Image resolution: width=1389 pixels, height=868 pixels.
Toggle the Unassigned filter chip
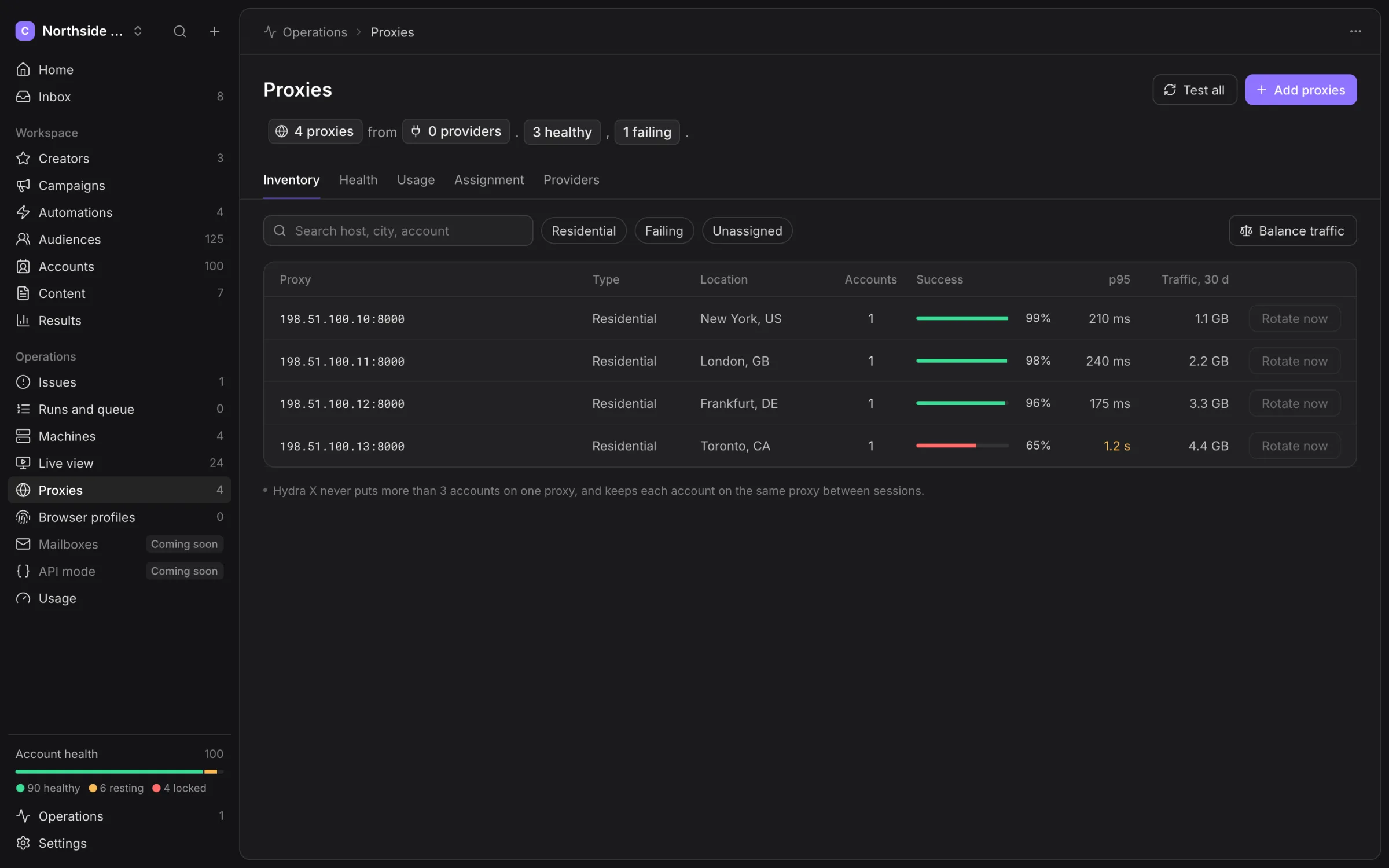point(747,231)
